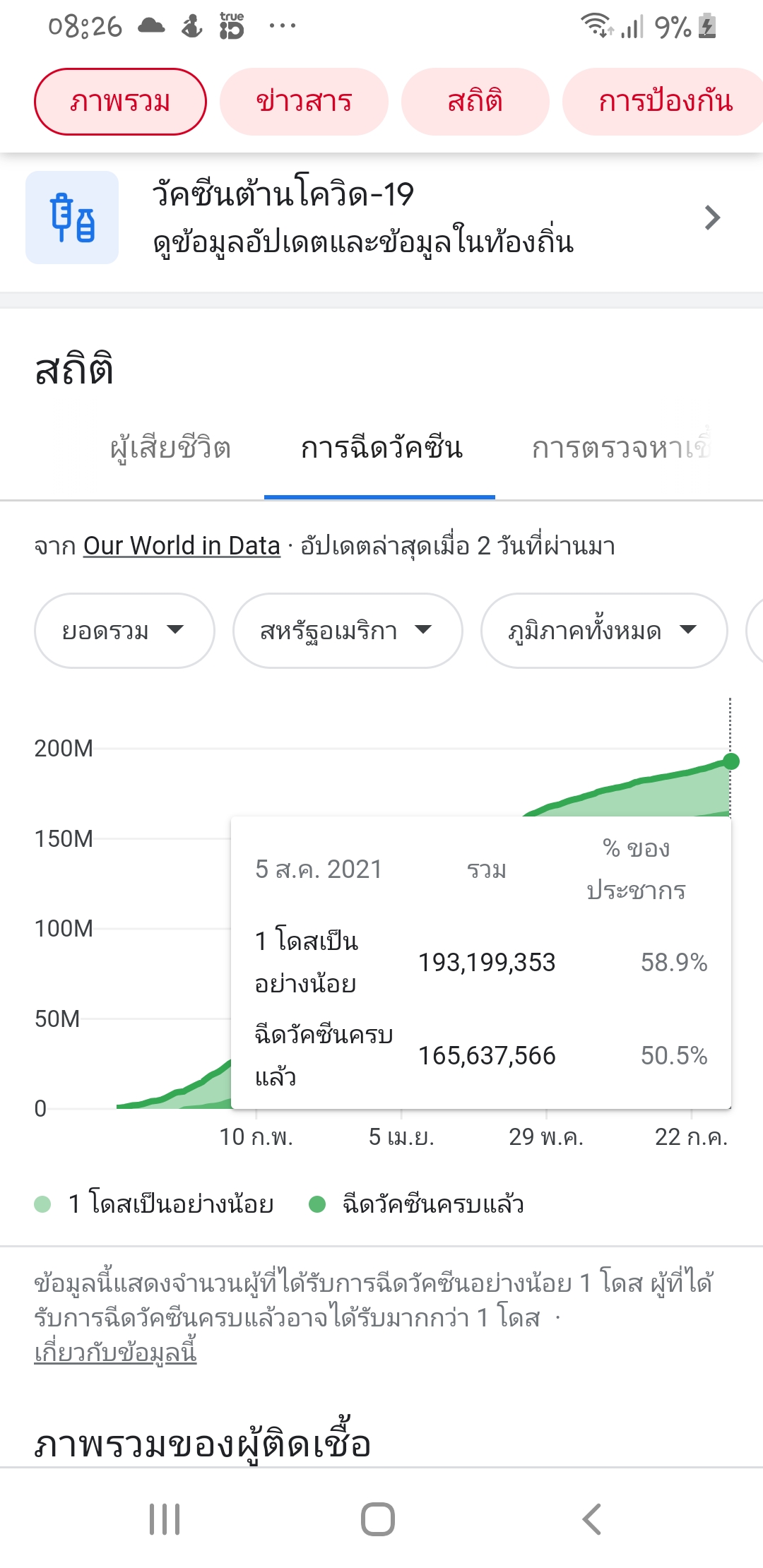Open the 'Our World in Data' link
Screen dimensions: 763x1568
(182, 546)
